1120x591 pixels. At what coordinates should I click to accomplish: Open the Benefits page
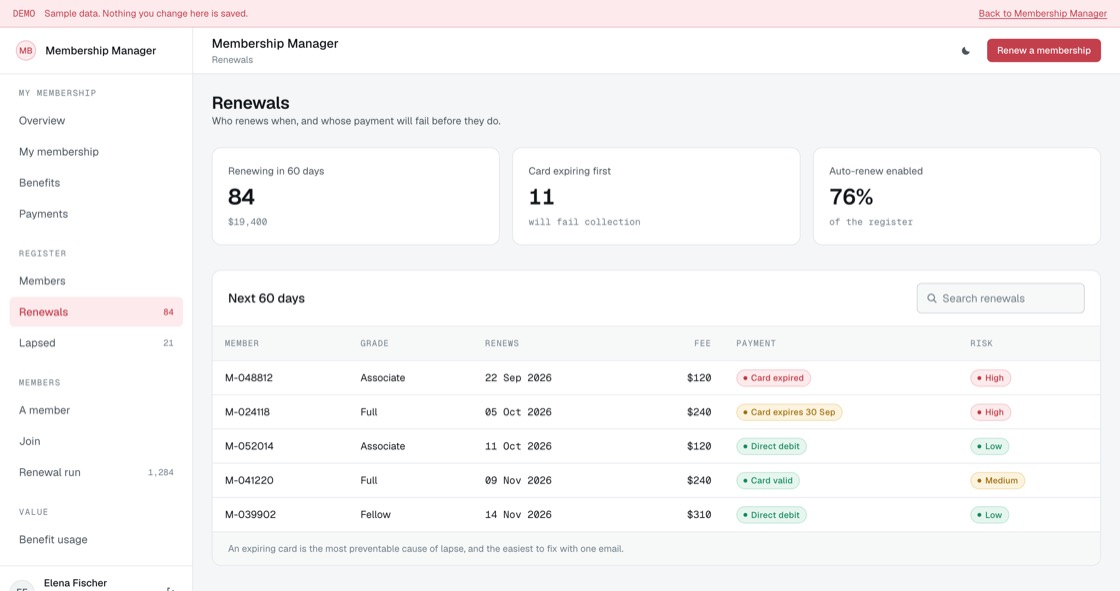pos(96,183)
